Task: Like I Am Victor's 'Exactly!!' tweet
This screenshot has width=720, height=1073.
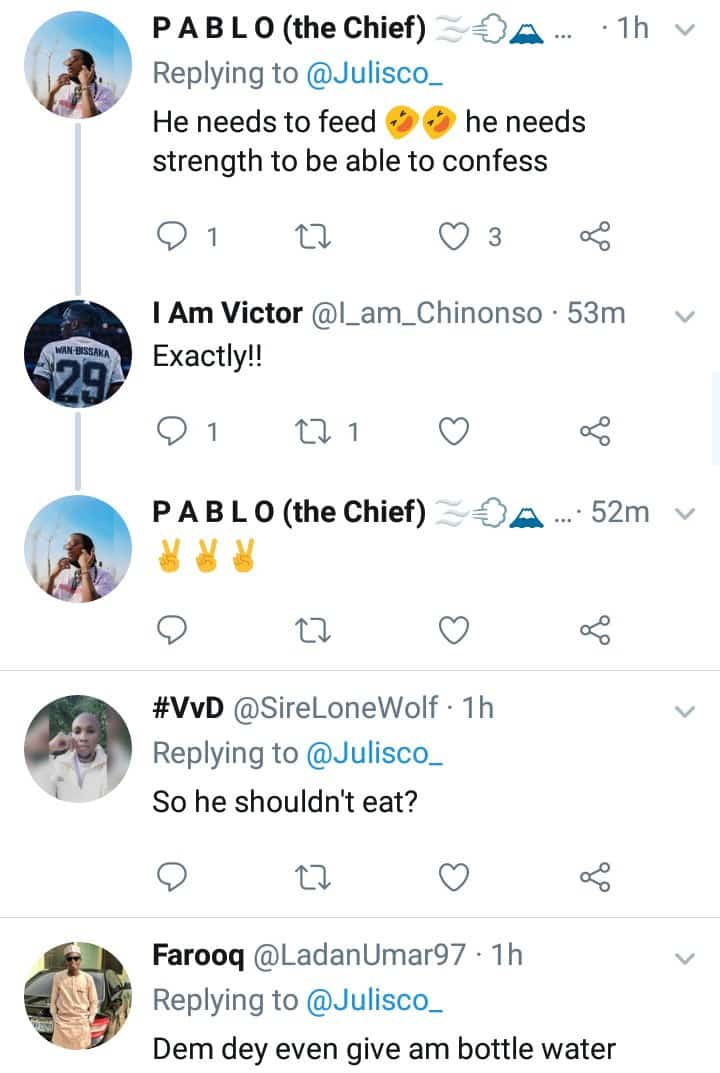Action: (x=455, y=431)
